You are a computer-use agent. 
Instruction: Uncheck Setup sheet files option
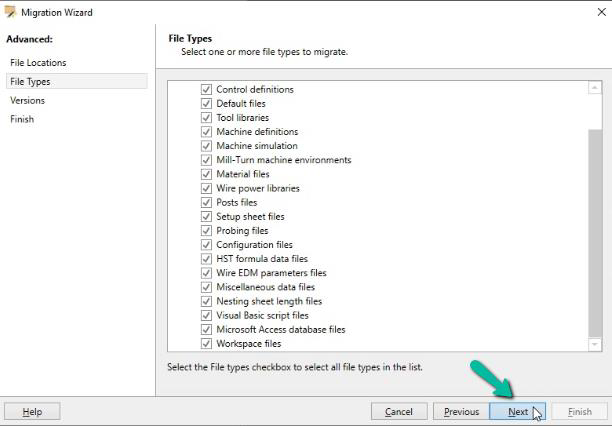pos(206,216)
